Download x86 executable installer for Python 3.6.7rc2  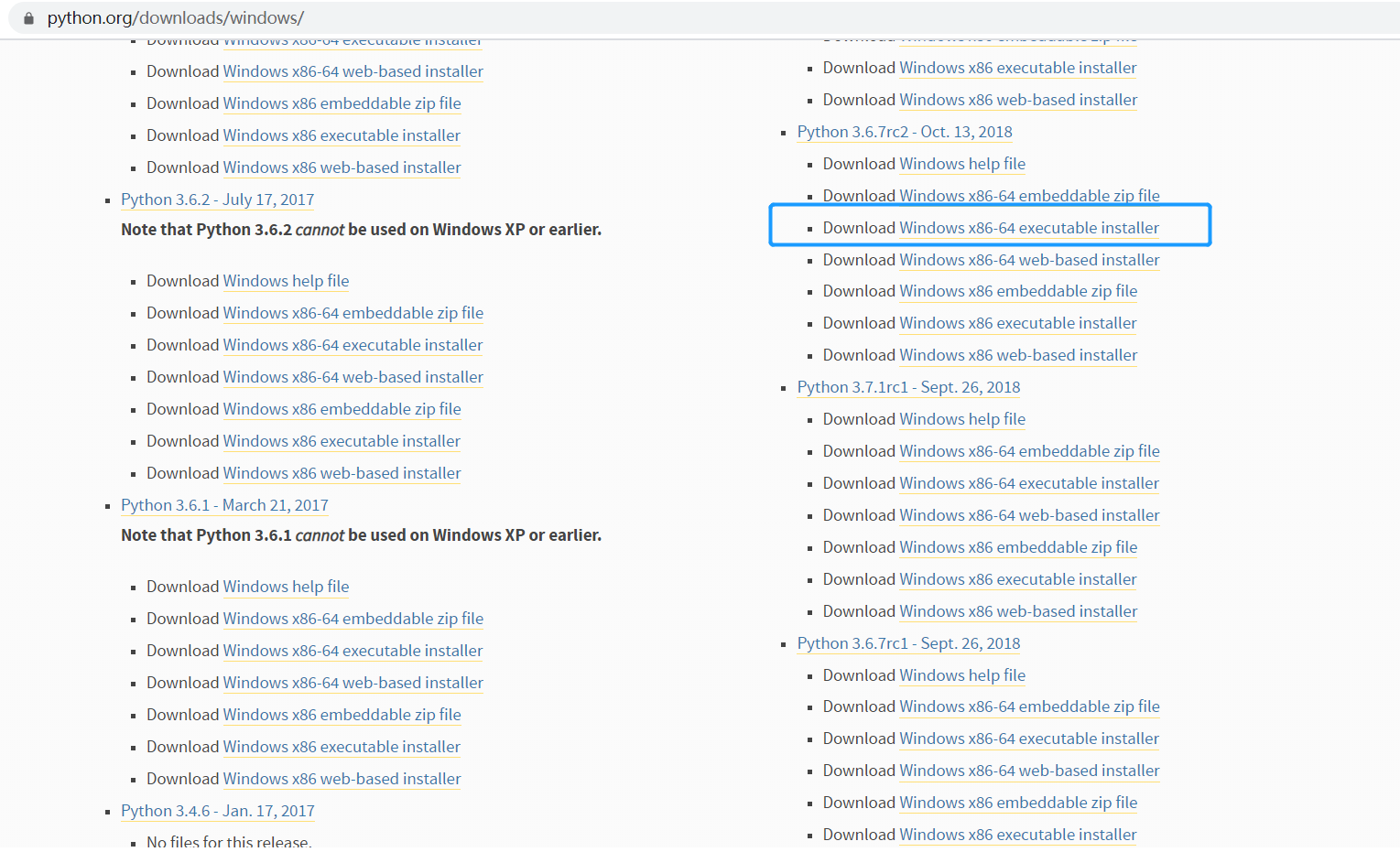tap(1019, 323)
